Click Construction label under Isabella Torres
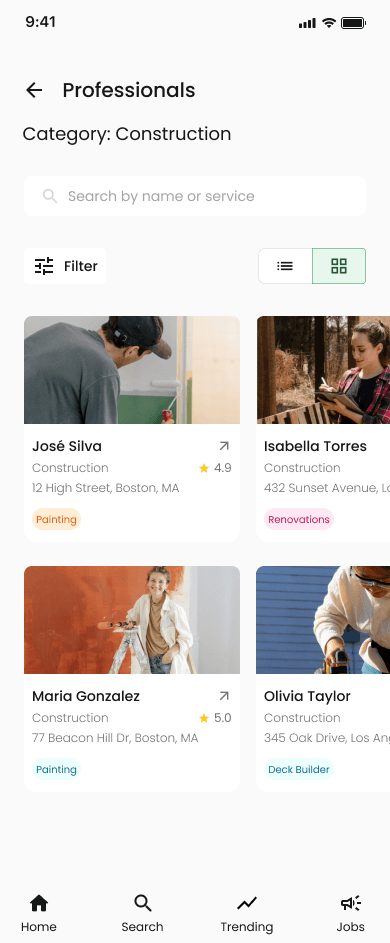 tap(302, 468)
